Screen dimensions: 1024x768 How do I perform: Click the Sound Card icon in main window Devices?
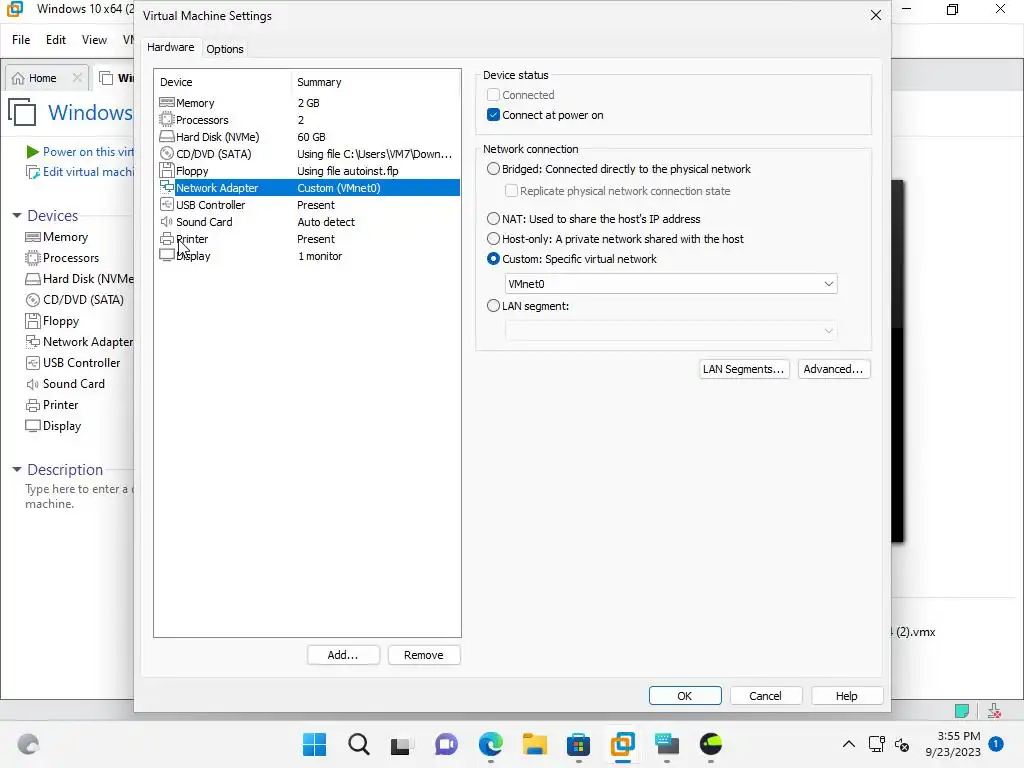click(x=33, y=384)
